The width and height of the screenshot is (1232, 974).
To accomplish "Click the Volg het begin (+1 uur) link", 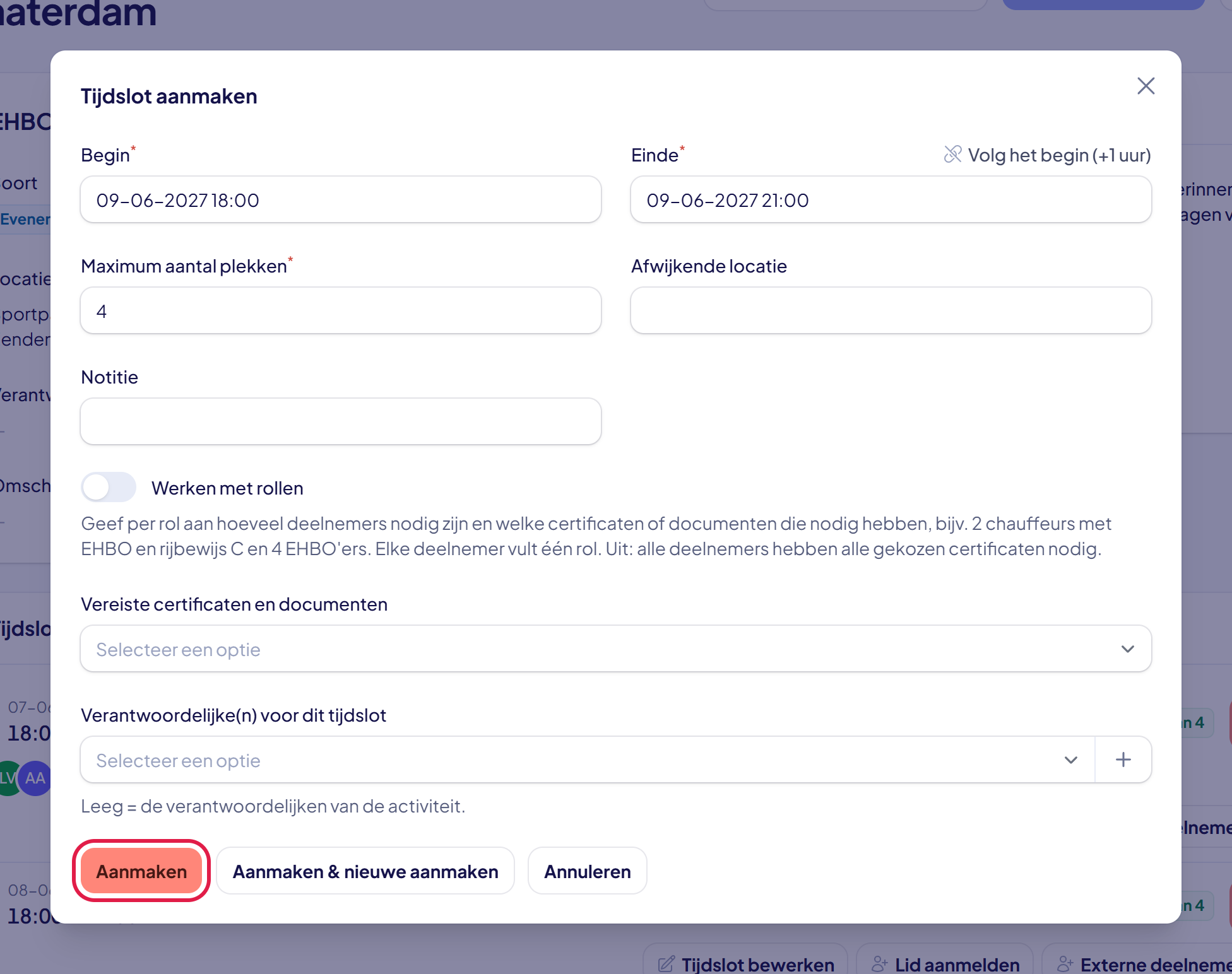I will (1059, 155).
